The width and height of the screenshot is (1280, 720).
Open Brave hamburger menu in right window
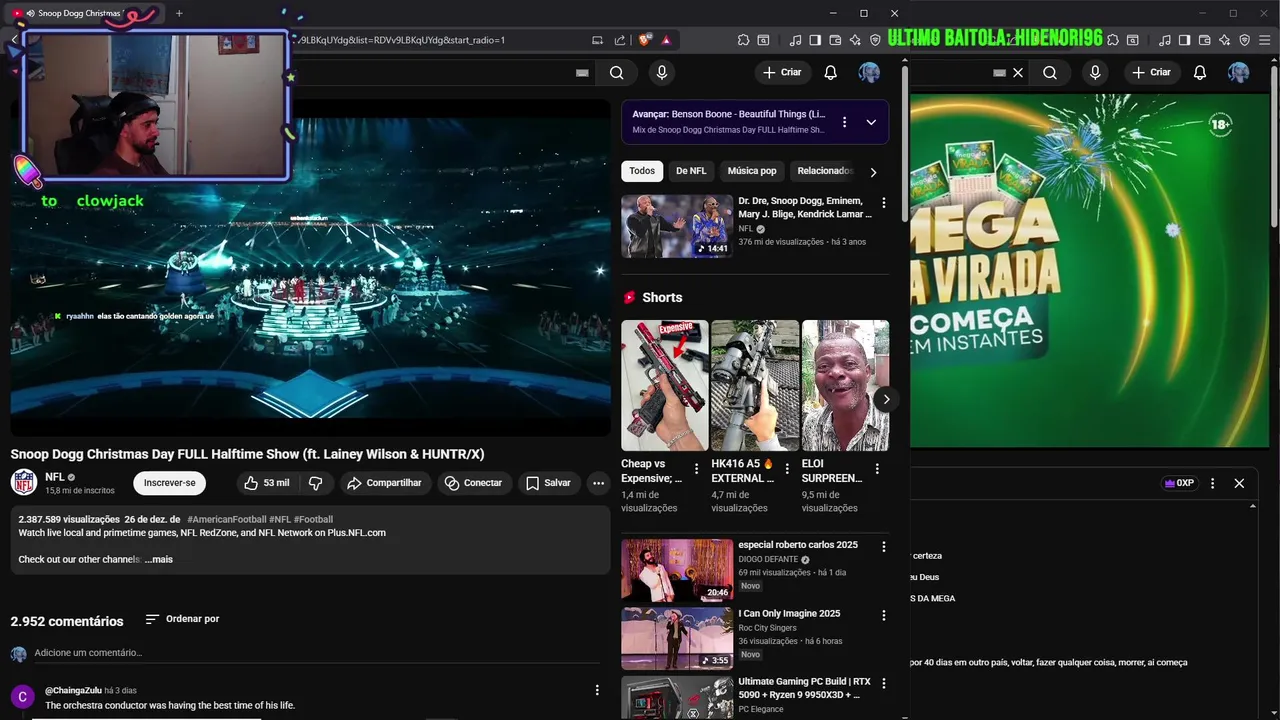(x=1265, y=40)
